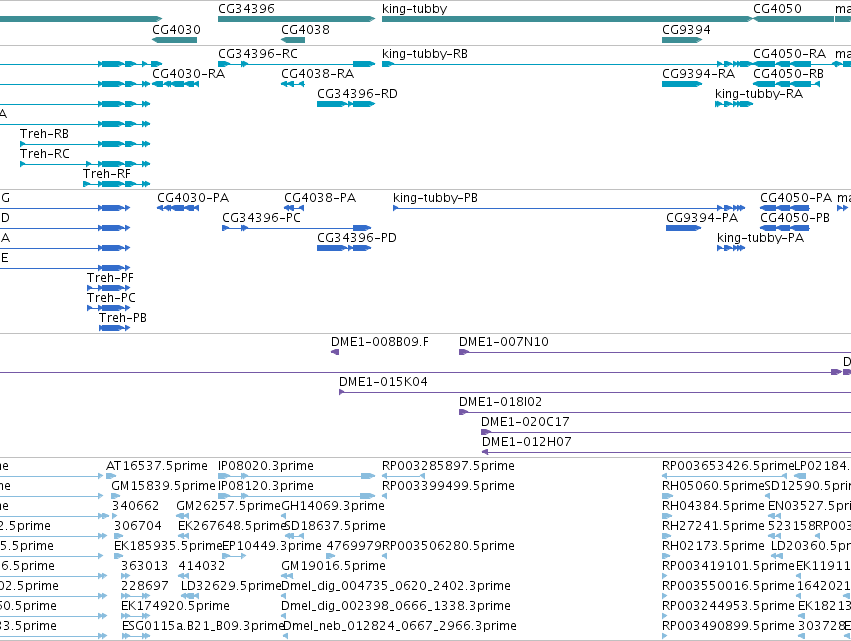
Task: Click EST RH05060.5prime
Action: coord(668,496)
